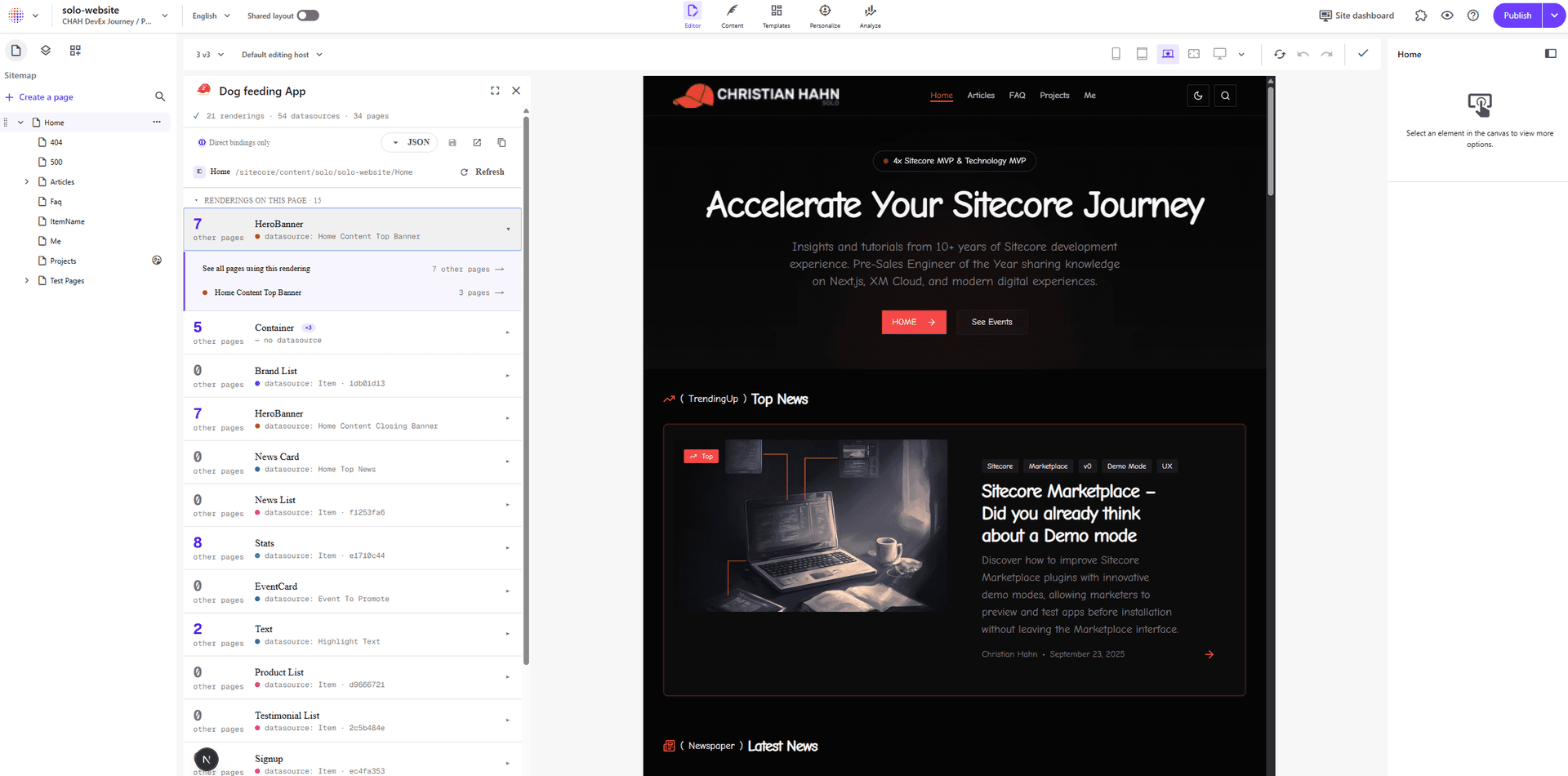1568x776 pixels.
Task: Select the Pages icon in left sidebar
Action: [16, 51]
